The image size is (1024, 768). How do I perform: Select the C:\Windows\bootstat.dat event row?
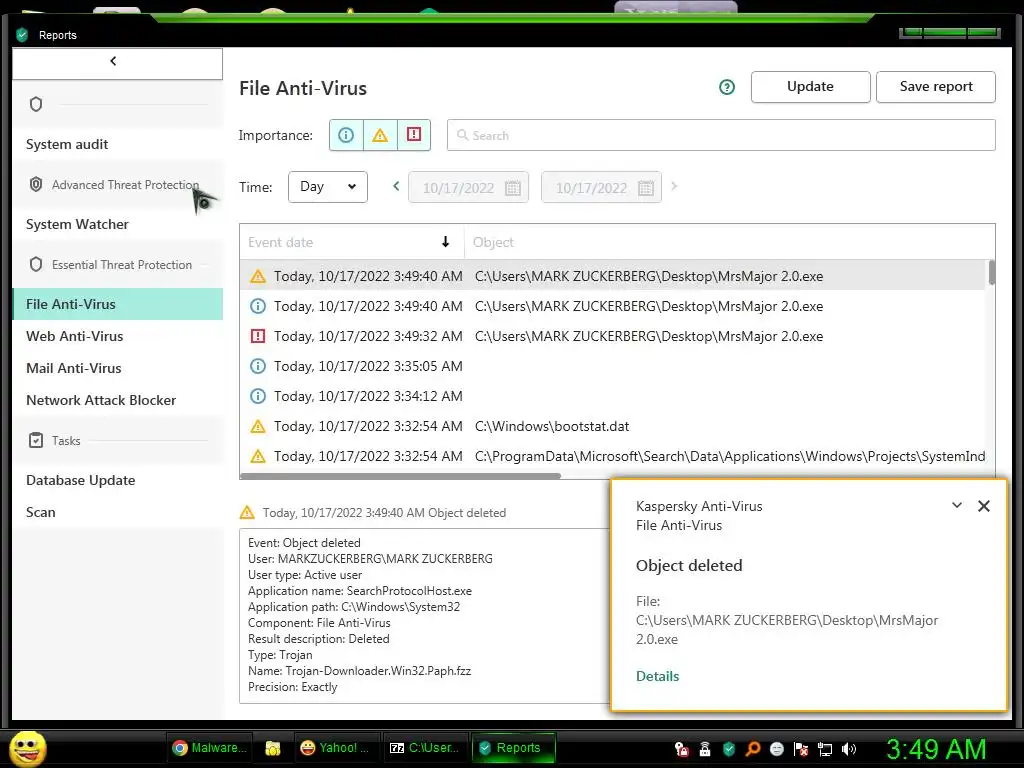tap(613, 426)
